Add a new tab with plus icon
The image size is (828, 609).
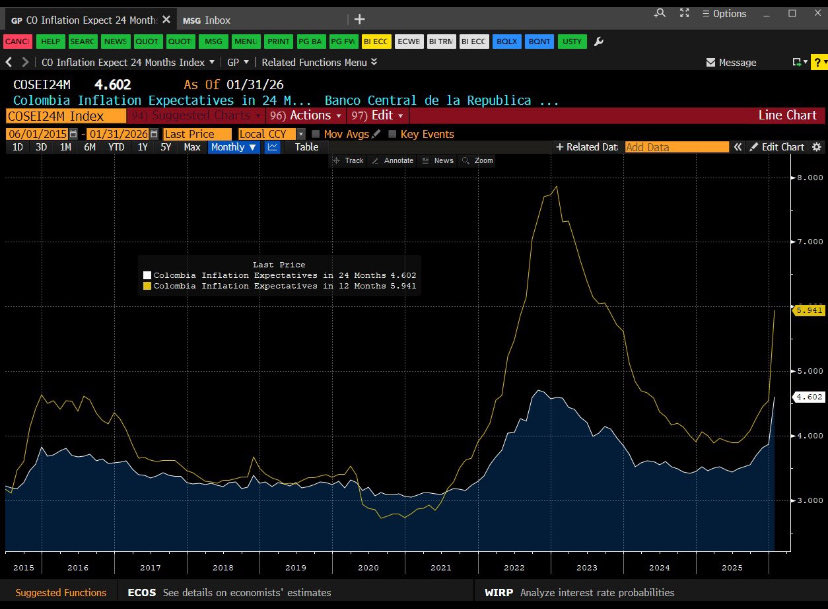coord(360,20)
